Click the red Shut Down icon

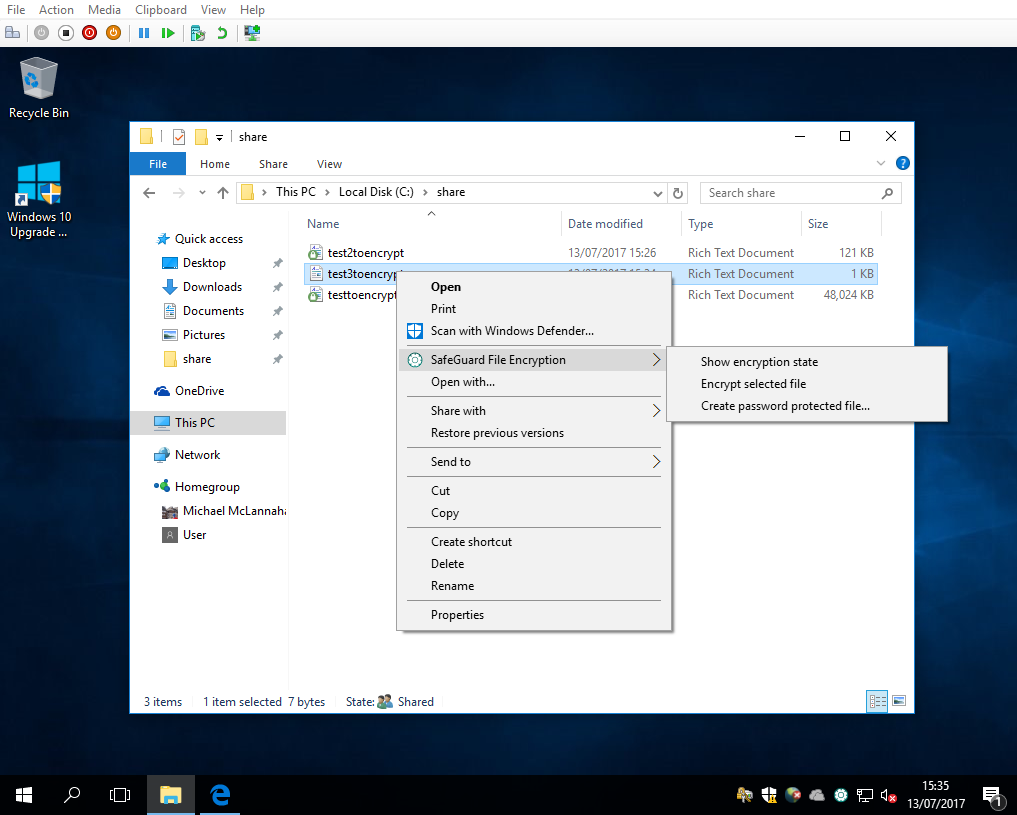coord(90,32)
